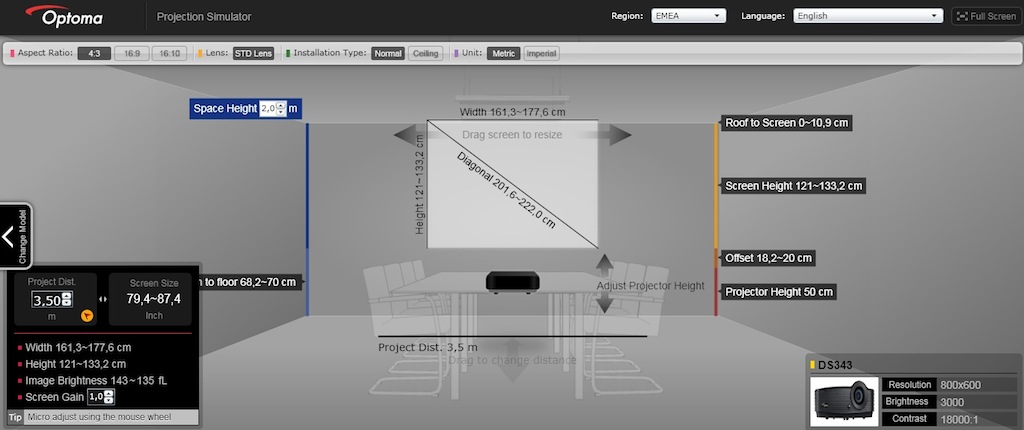Open the Region dropdown showing EMEA

[x=688, y=16]
